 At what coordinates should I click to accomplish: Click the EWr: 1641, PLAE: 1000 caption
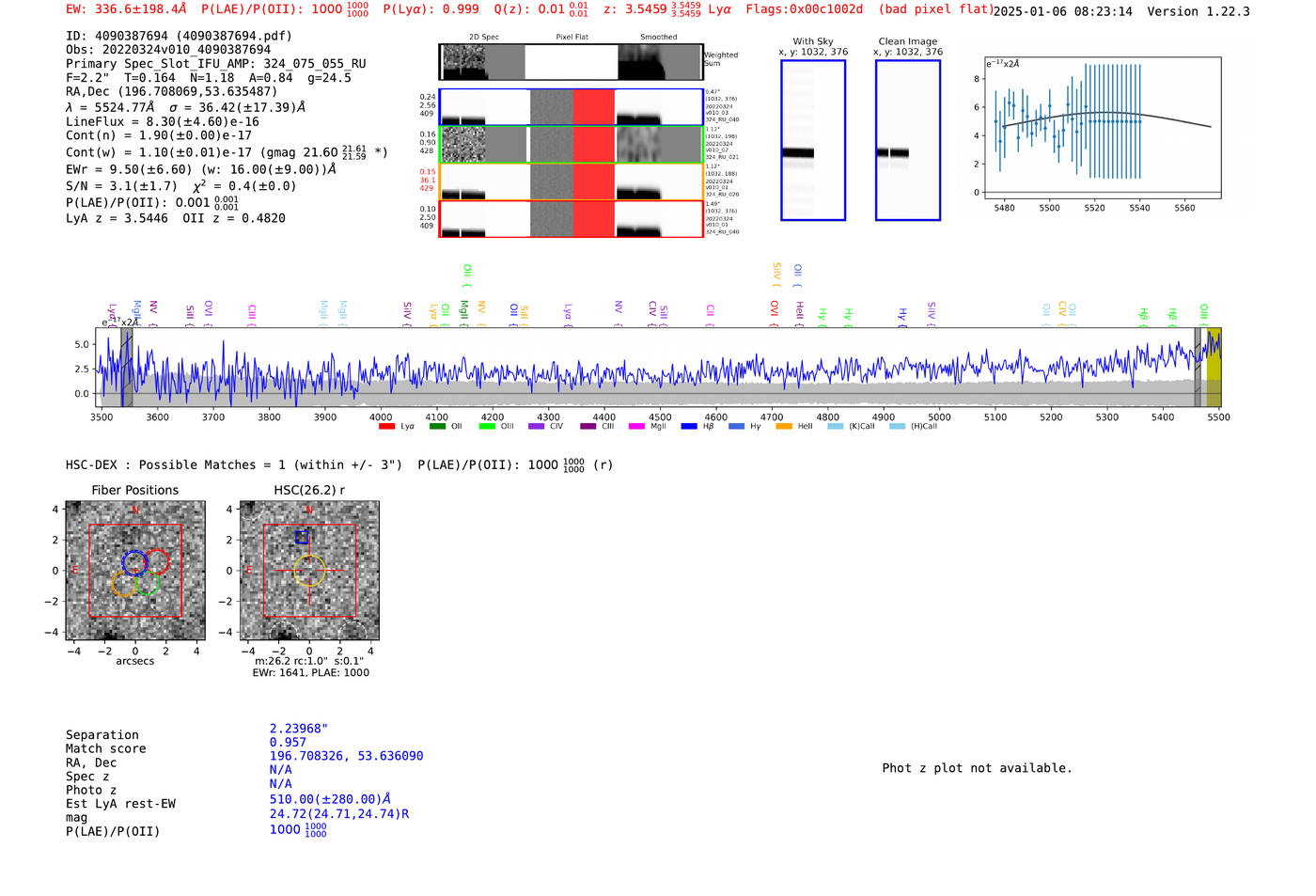[x=311, y=672]
